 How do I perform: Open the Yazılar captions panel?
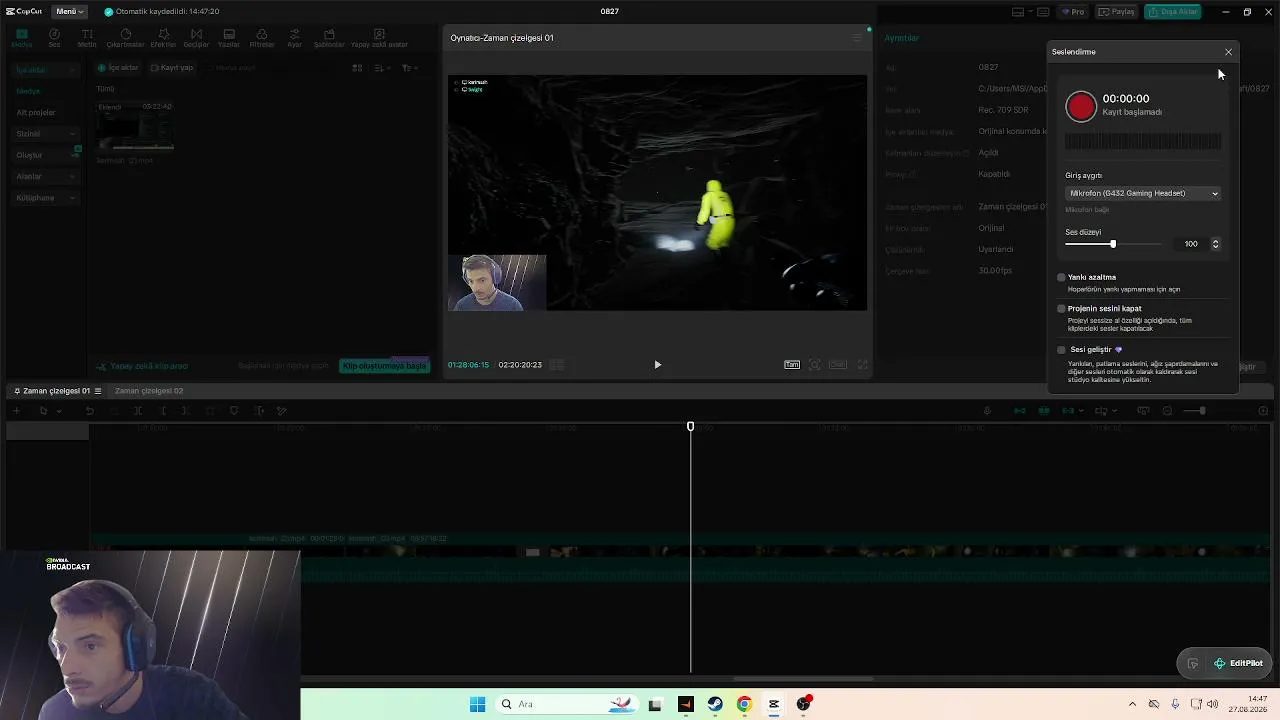coord(229,38)
